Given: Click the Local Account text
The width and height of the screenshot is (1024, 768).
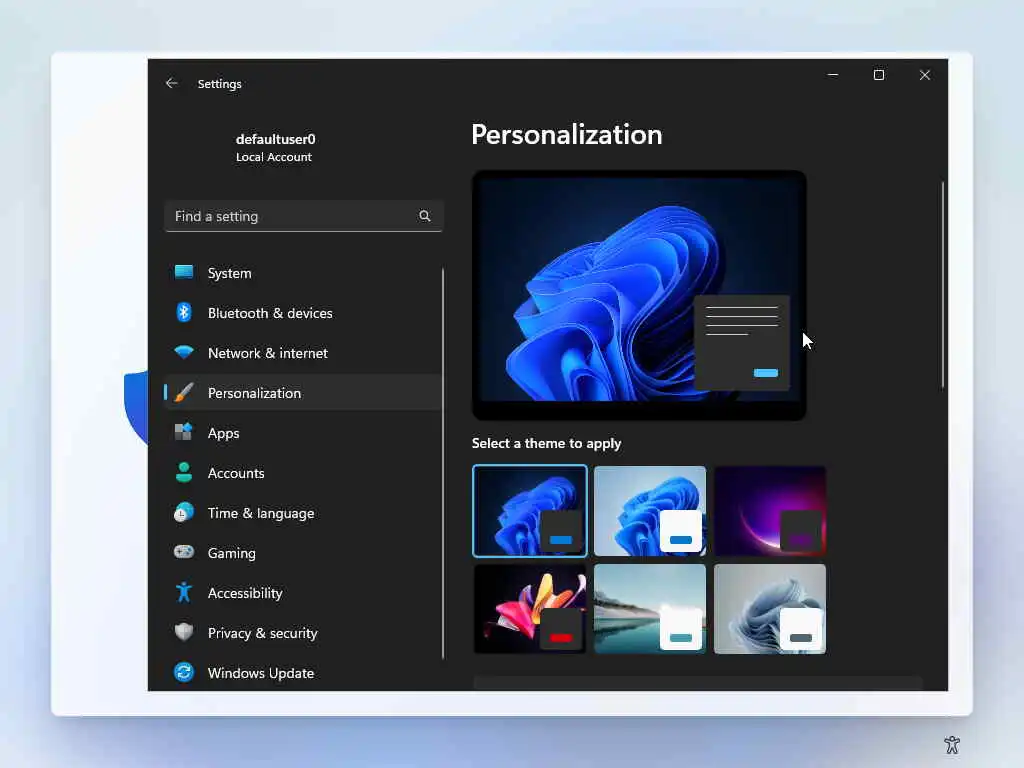Looking at the screenshot, I should pos(274,157).
